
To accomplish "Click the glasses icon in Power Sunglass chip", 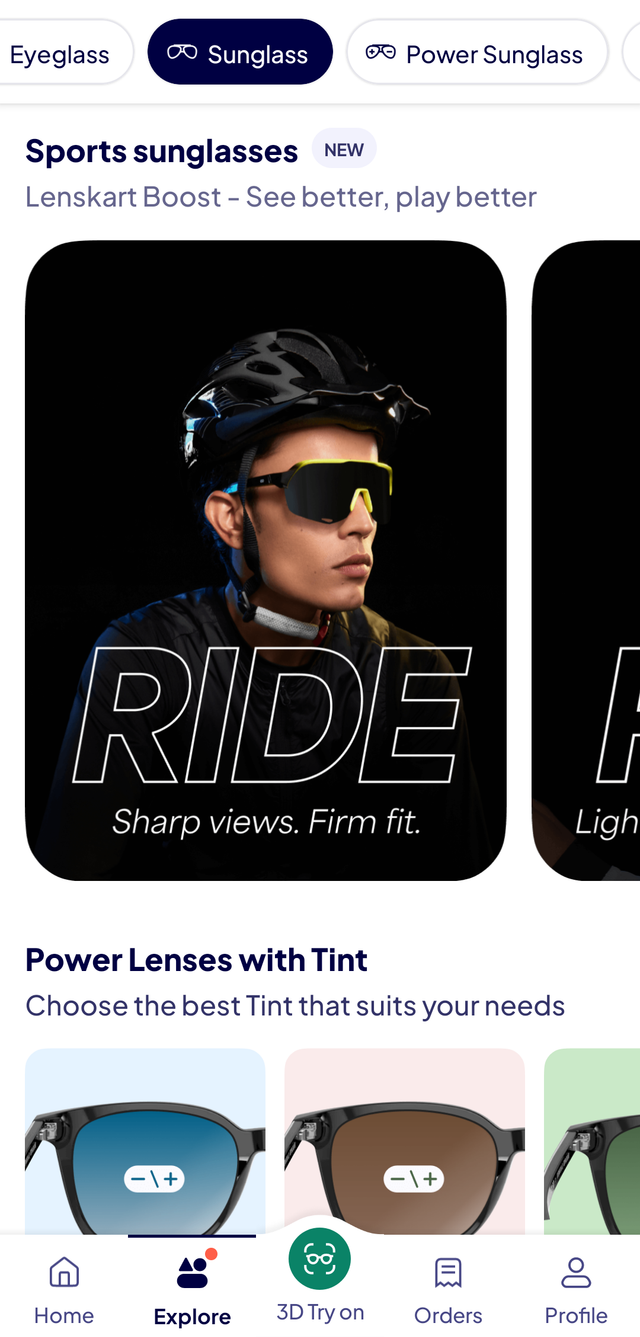I will pyautogui.click(x=380, y=53).
